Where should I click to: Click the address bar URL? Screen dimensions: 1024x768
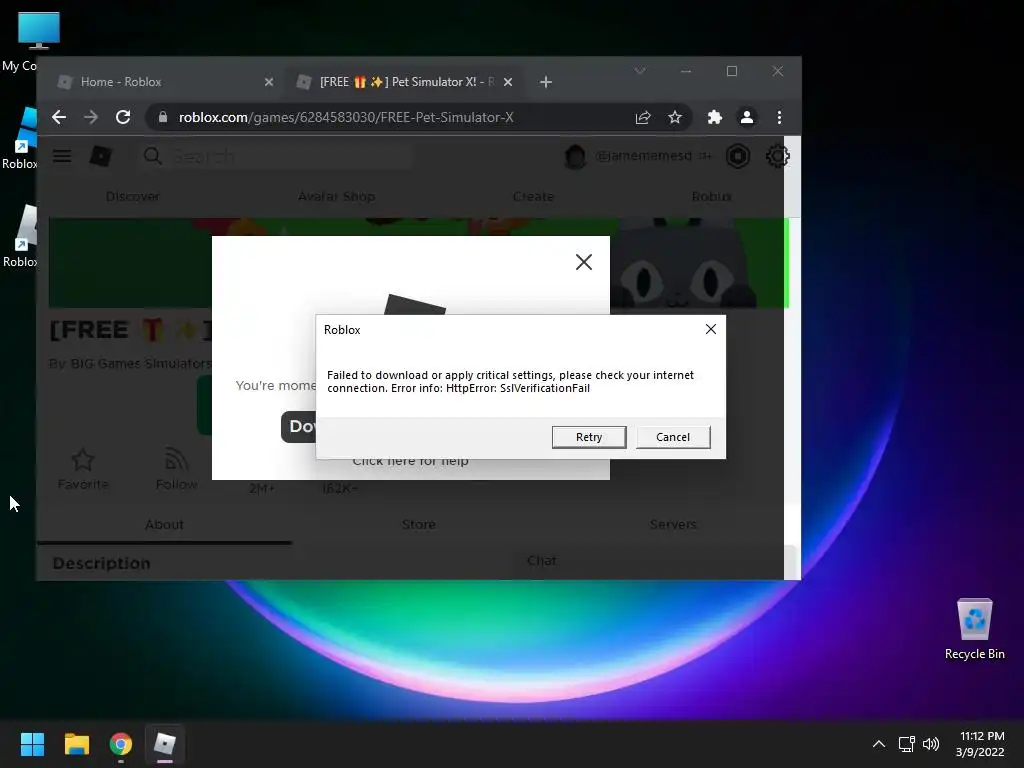pos(346,118)
